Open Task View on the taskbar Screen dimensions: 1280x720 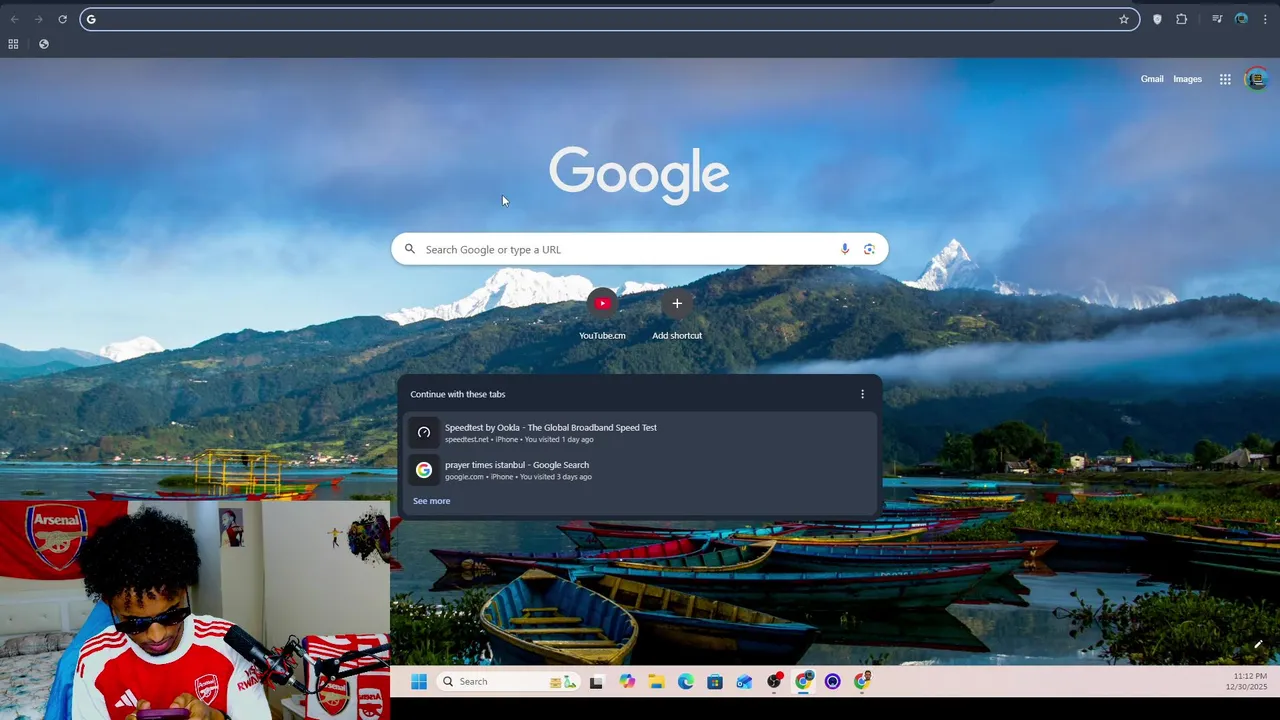pos(596,682)
